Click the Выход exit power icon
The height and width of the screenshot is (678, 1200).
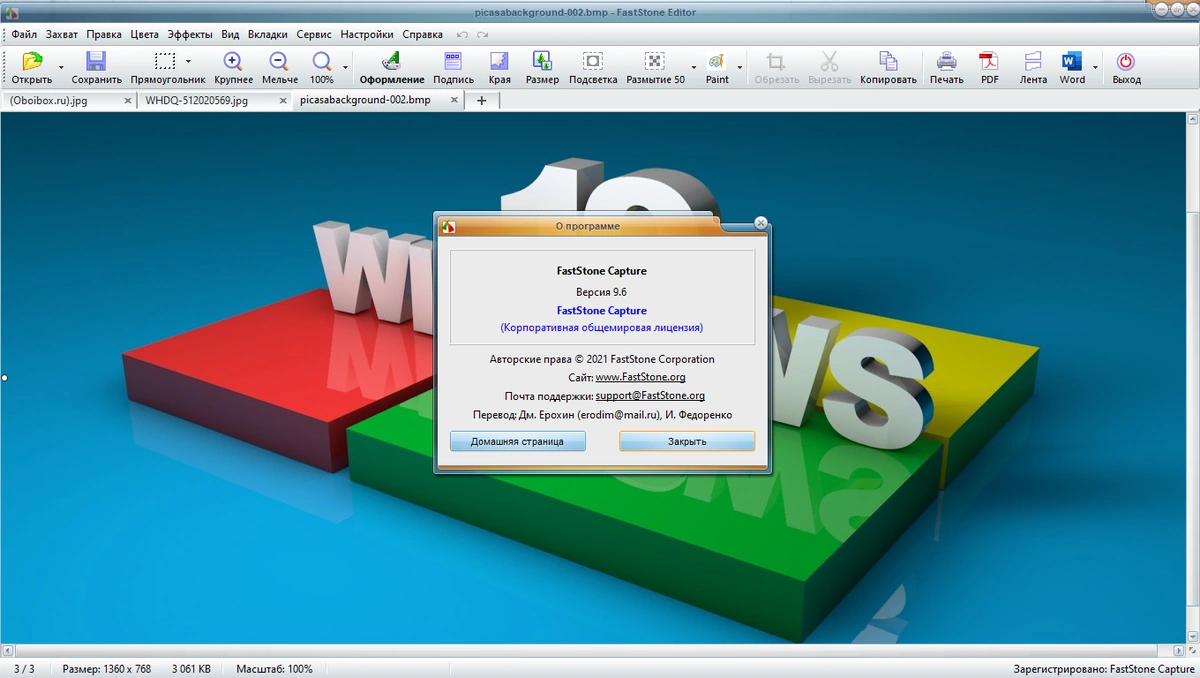point(1126,62)
